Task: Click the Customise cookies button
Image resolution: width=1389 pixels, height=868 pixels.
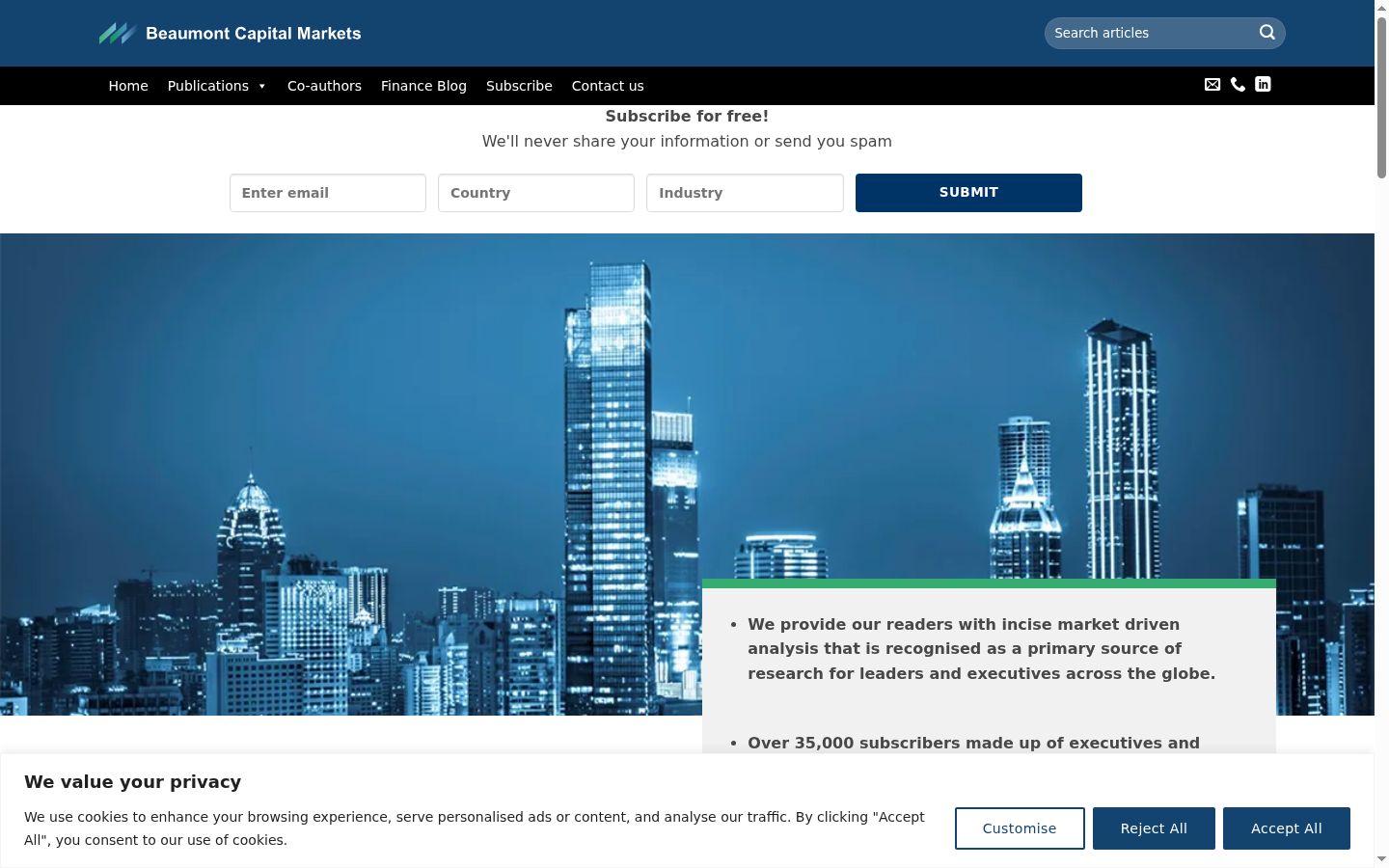Action: (x=1020, y=828)
